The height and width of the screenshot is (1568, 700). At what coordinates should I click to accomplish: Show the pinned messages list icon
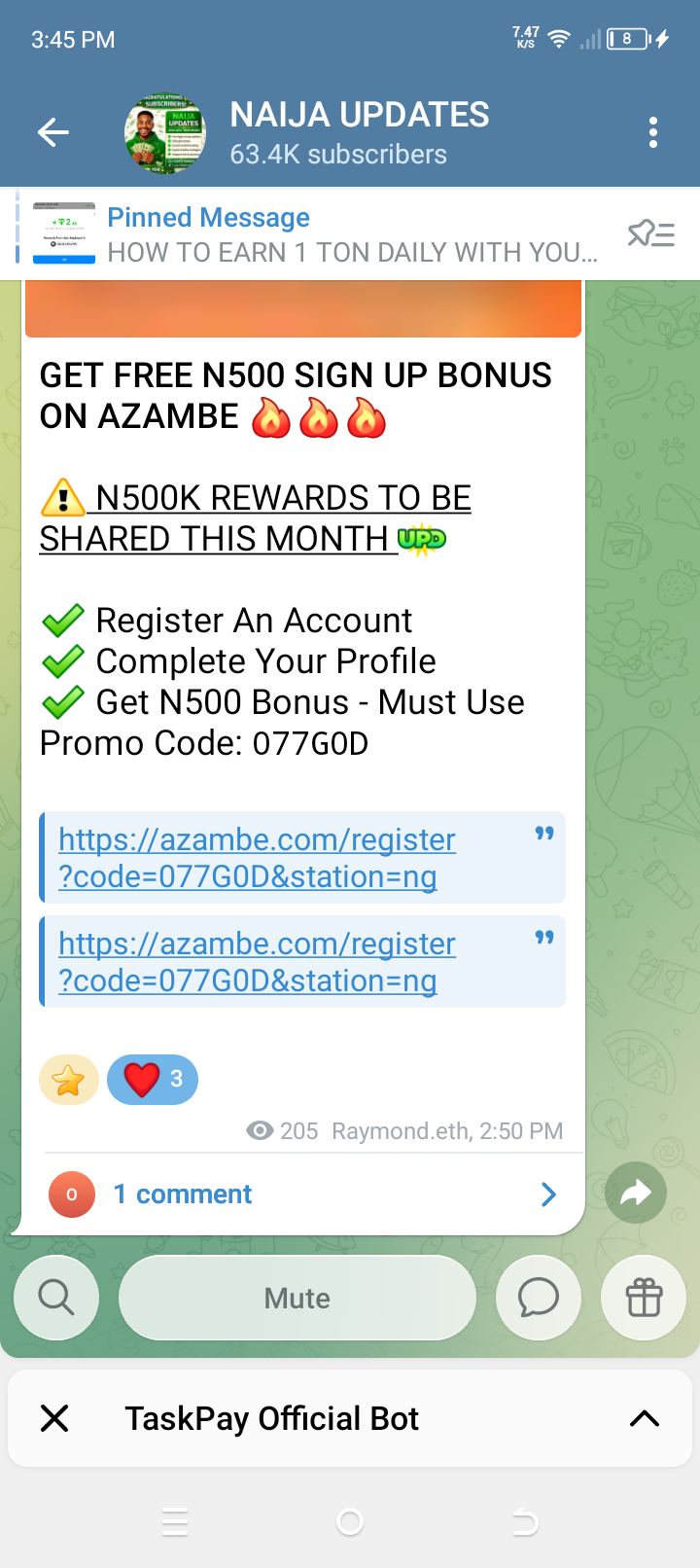pyautogui.click(x=651, y=233)
